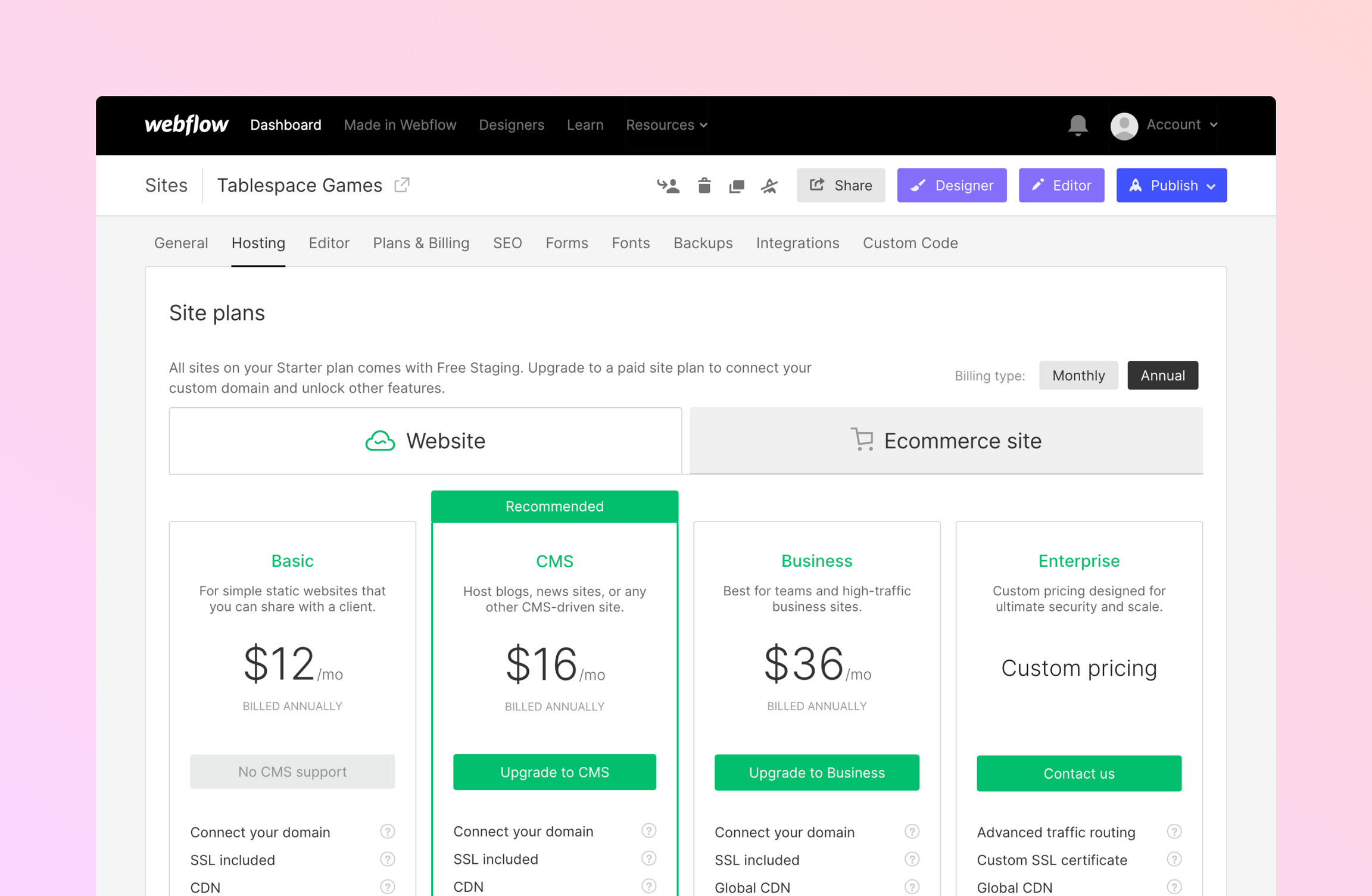The width and height of the screenshot is (1372, 896).
Task: Click the account avatar icon
Action: tap(1124, 126)
